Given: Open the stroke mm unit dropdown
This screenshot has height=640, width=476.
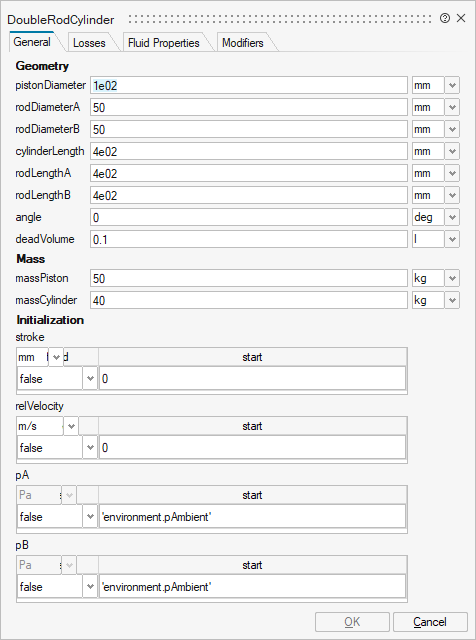Looking at the screenshot, I should 56,357.
